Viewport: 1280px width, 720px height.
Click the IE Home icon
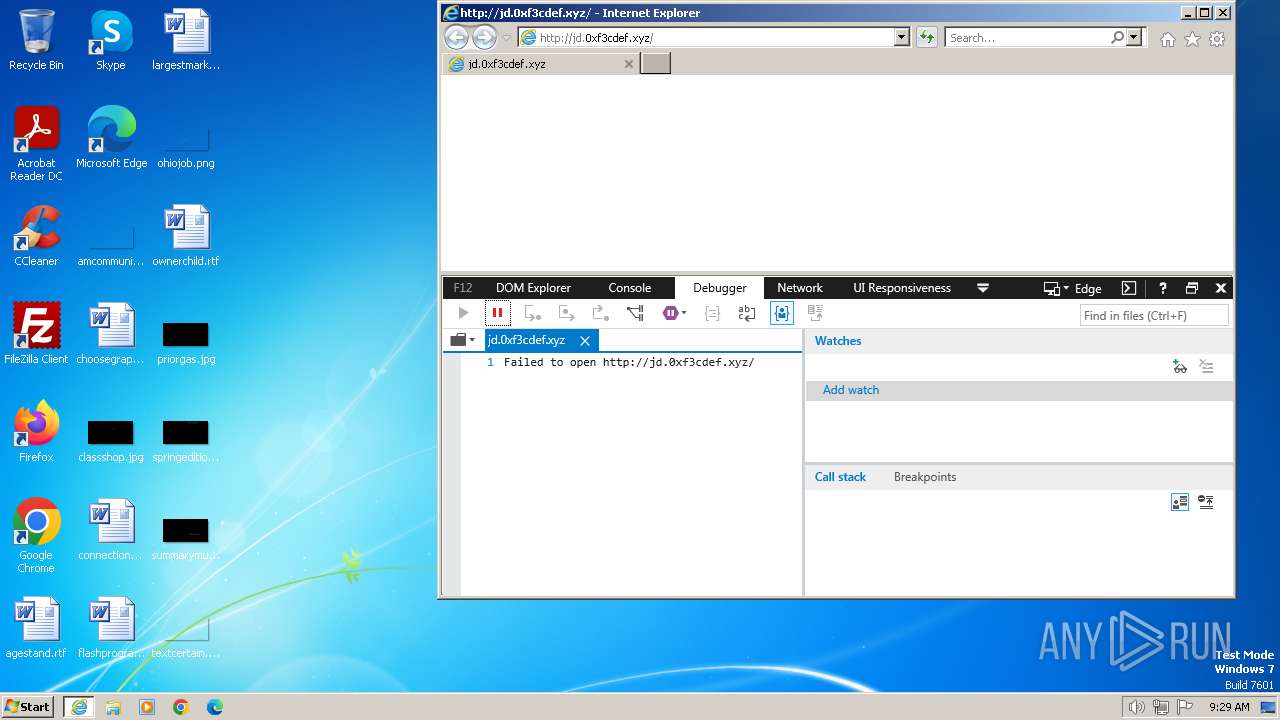(x=1167, y=39)
